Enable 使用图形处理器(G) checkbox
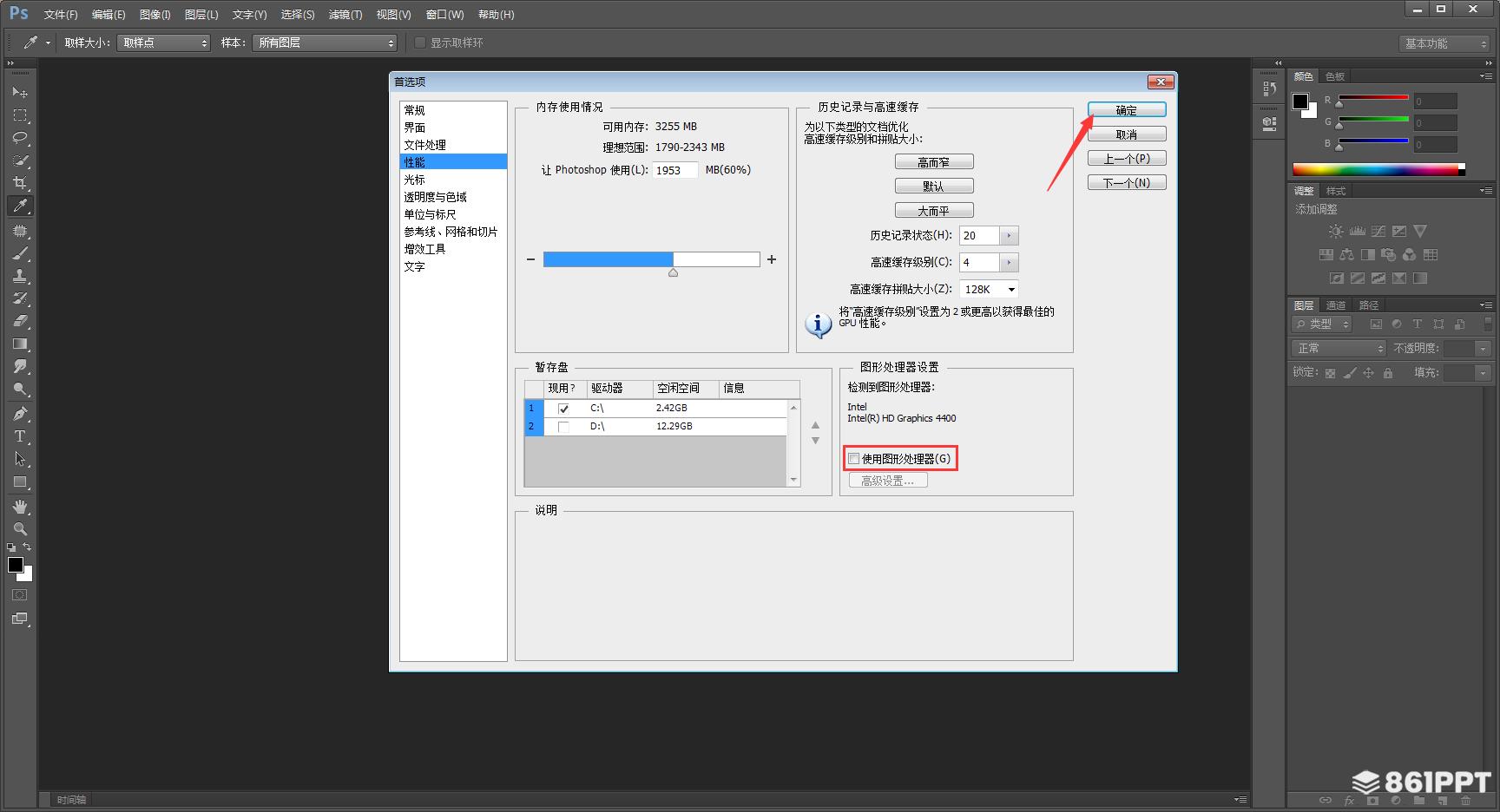1500x812 pixels. coord(854,459)
